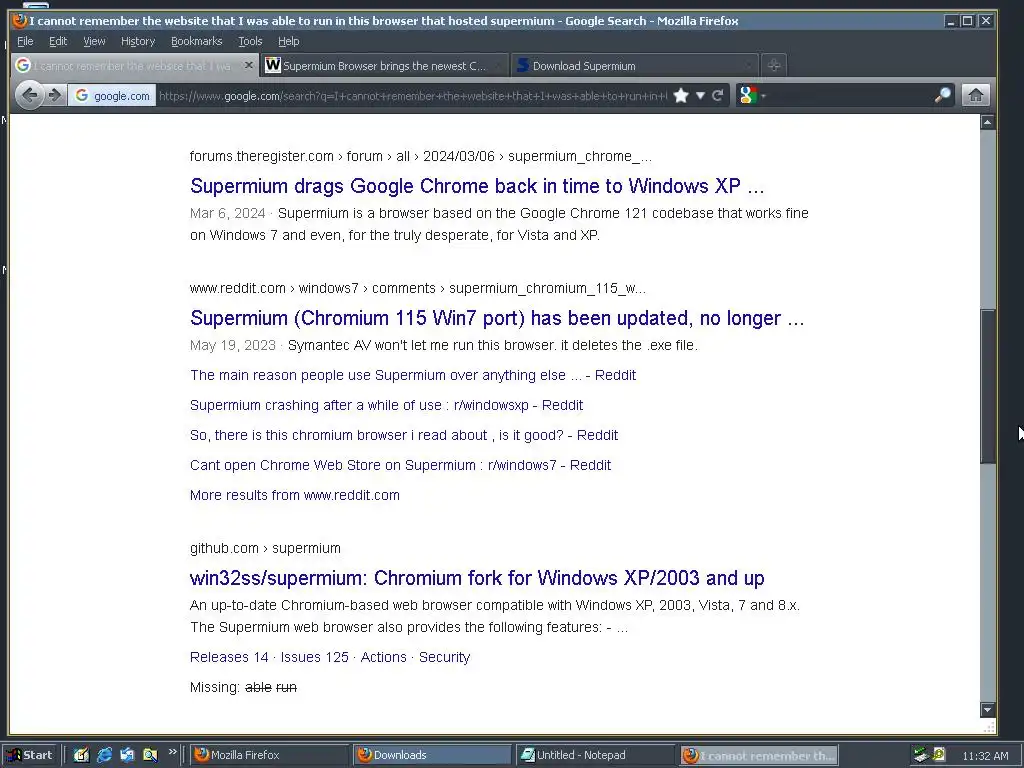Click the Firefox icon in the title bar
The width and height of the screenshot is (1024, 768).
coord(20,20)
